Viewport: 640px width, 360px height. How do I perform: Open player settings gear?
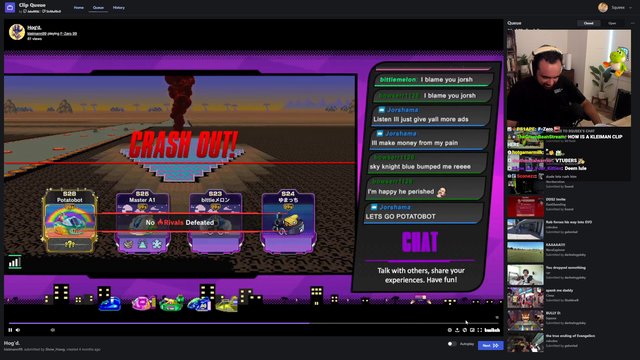450,330
